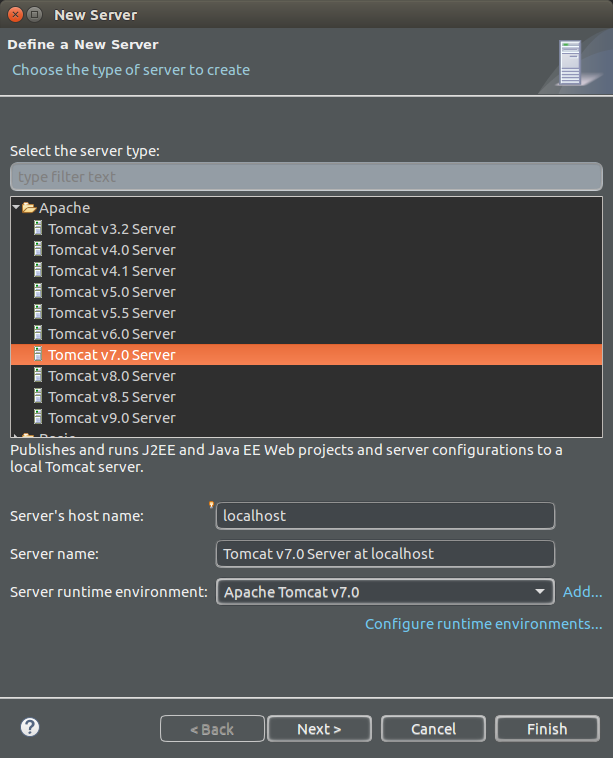
Task: Click the disabled < Back button
Action: (212, 729)
